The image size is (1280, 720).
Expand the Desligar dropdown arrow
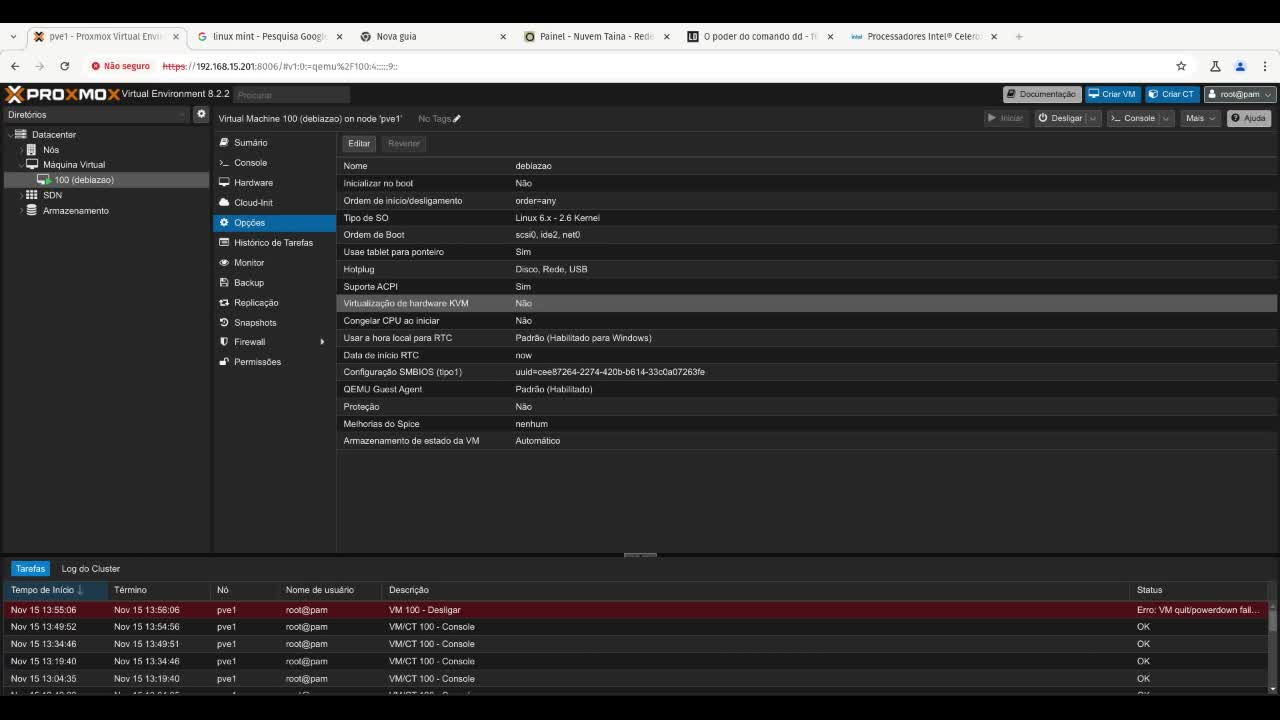point(1092,118)
